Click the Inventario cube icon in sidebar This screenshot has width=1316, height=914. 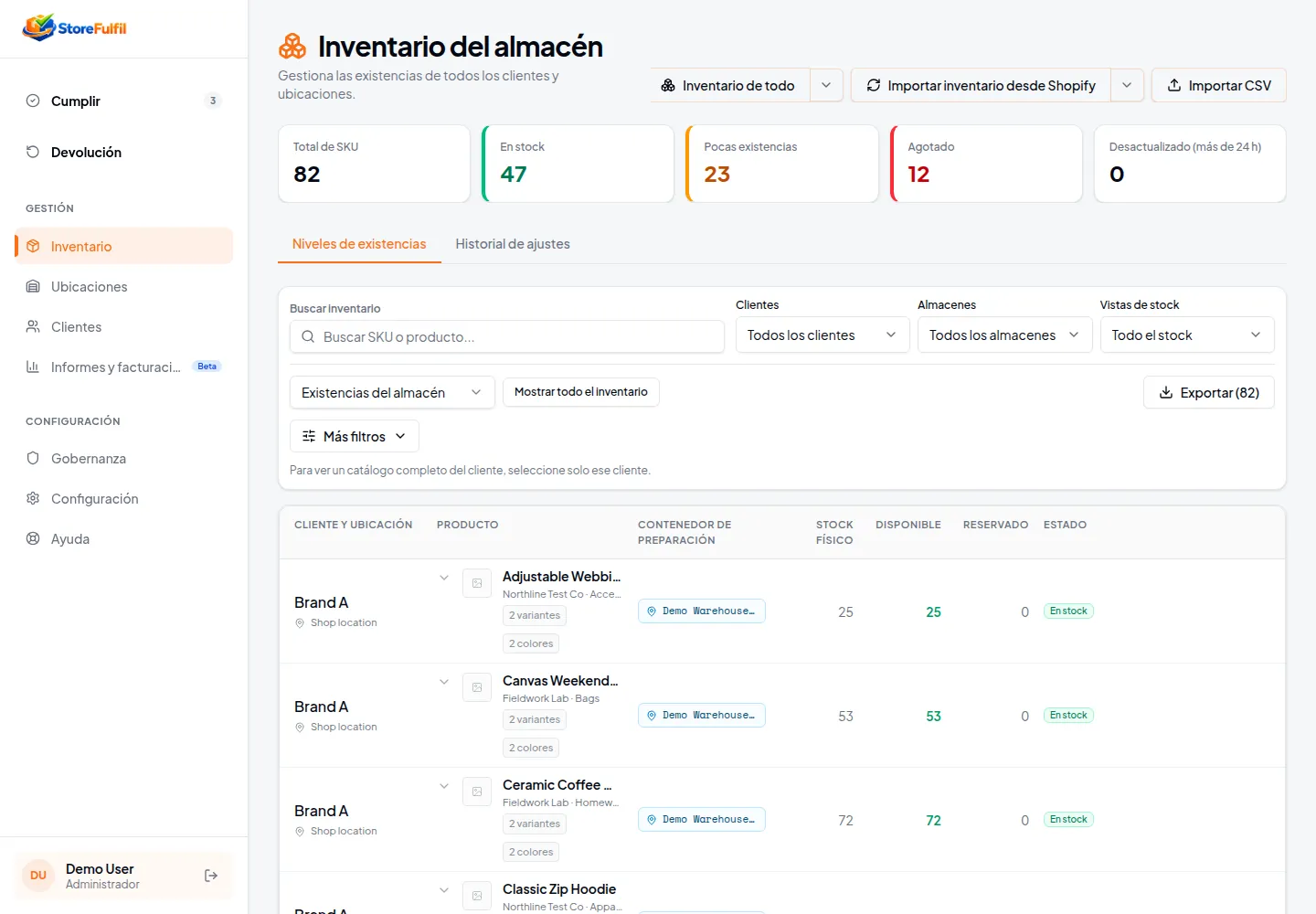pos(33,246)
